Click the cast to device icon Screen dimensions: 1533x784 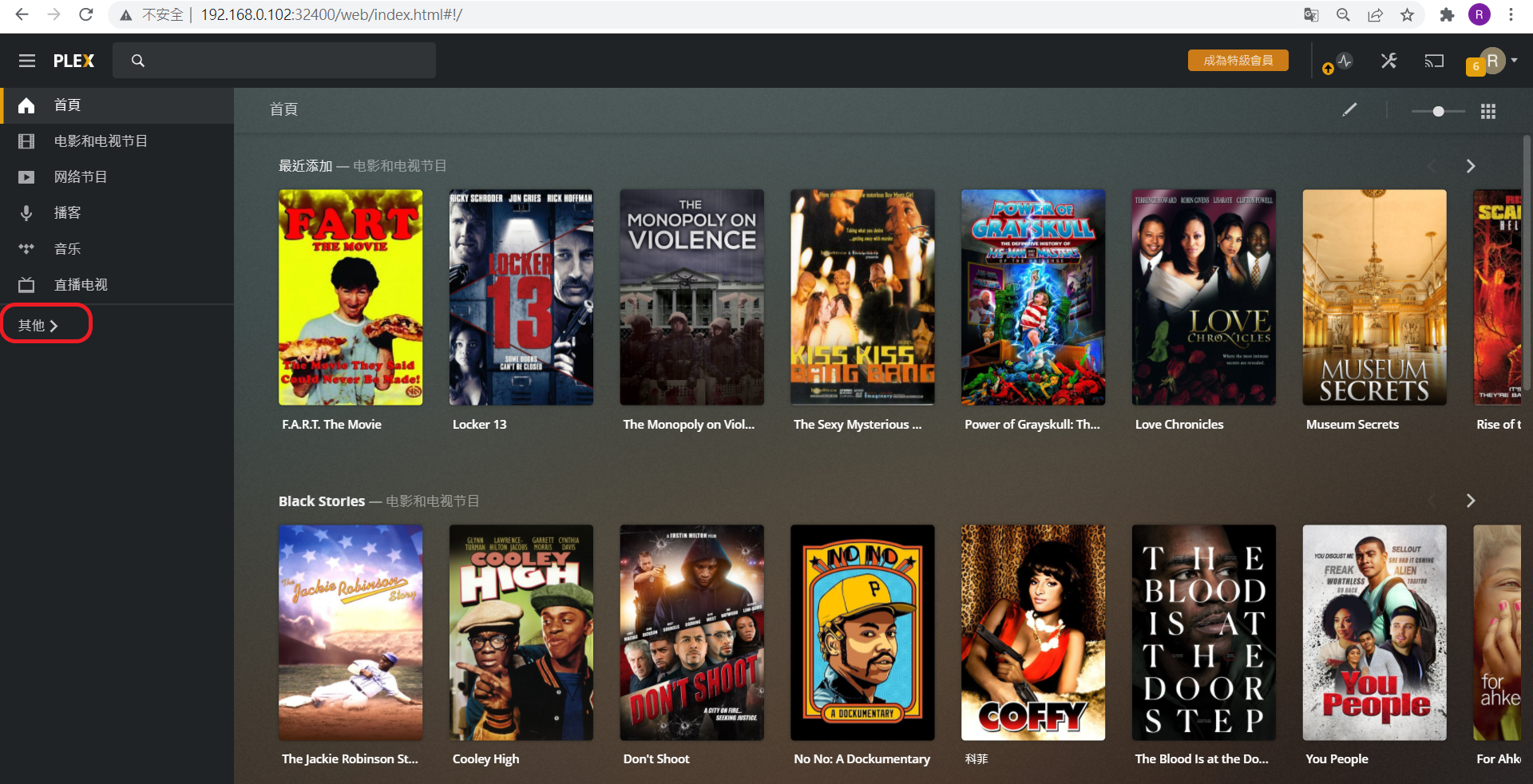(x=1434, y=61)
